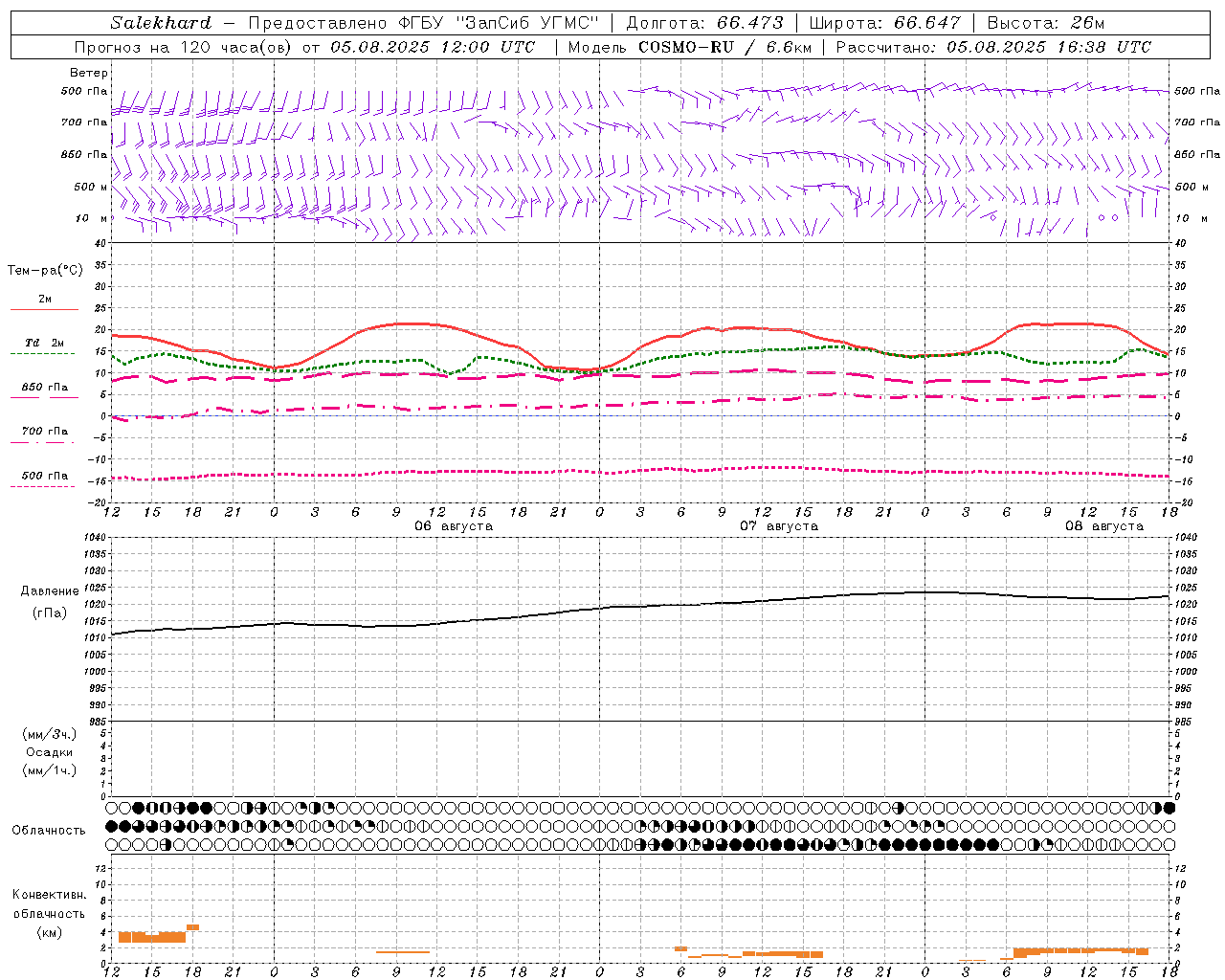Click the computed time "05.08.2025 16:38 UTC"
This screenshot has width=1225, height=980.
pos(1049,47)
